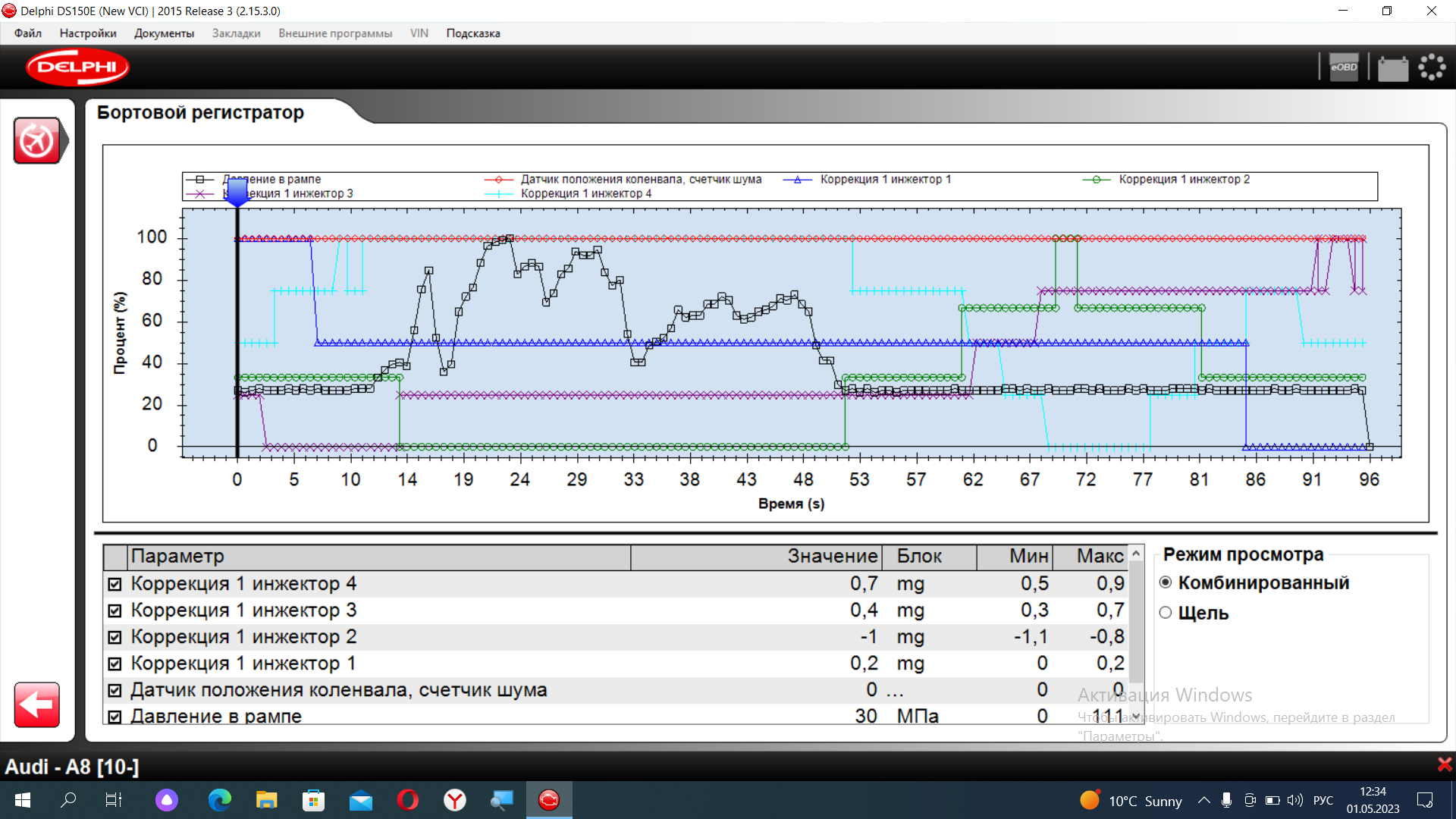Viewport: 1456px width, 819px height.
Task: Click the Блок column header
Action: coord(928,557)
